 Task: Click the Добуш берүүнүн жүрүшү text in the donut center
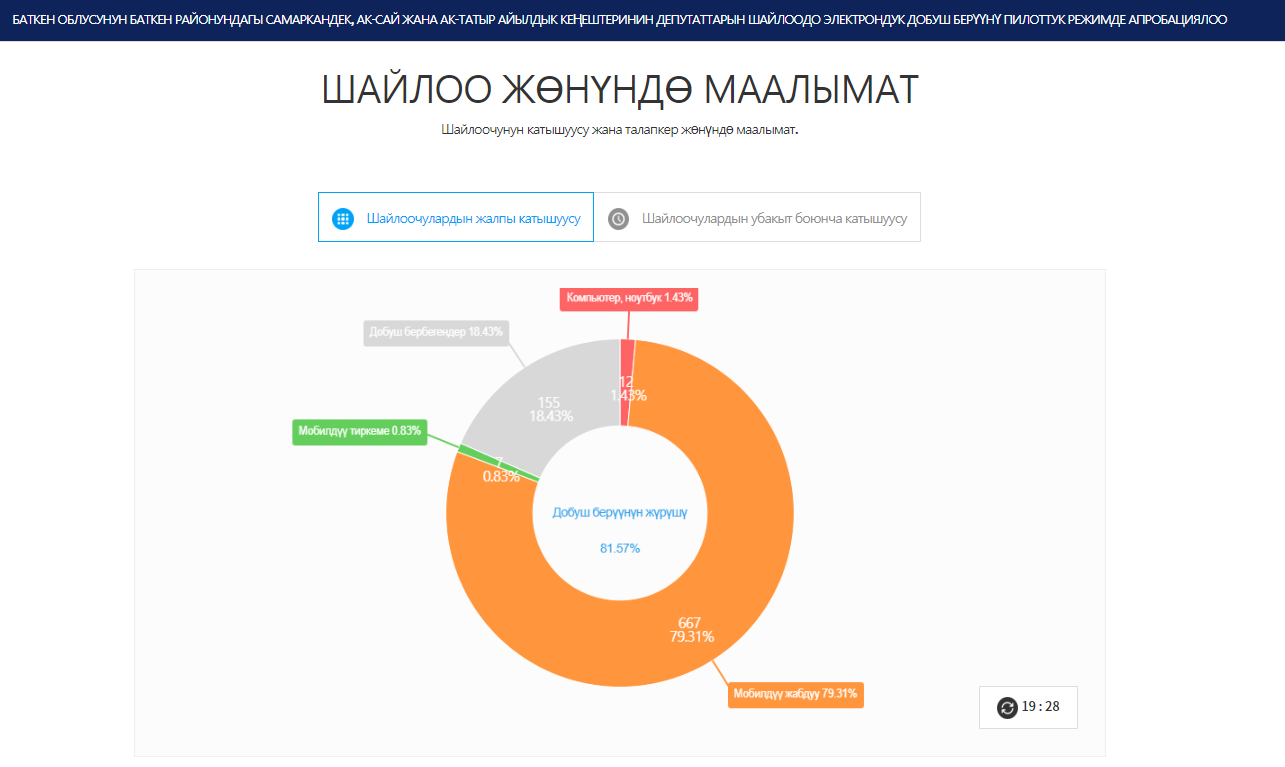point(620,512)
